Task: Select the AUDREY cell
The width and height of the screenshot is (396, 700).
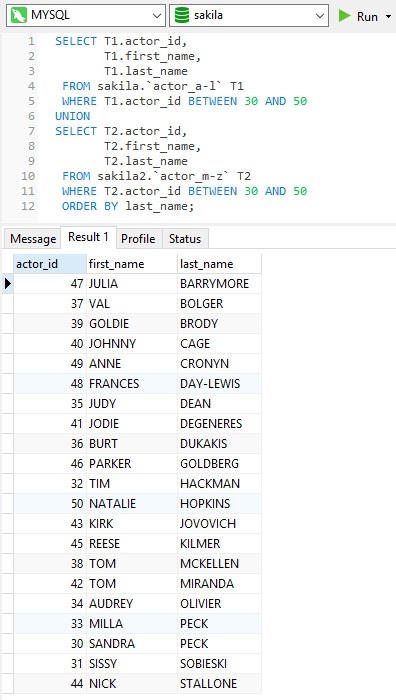Action: (132, 604)
